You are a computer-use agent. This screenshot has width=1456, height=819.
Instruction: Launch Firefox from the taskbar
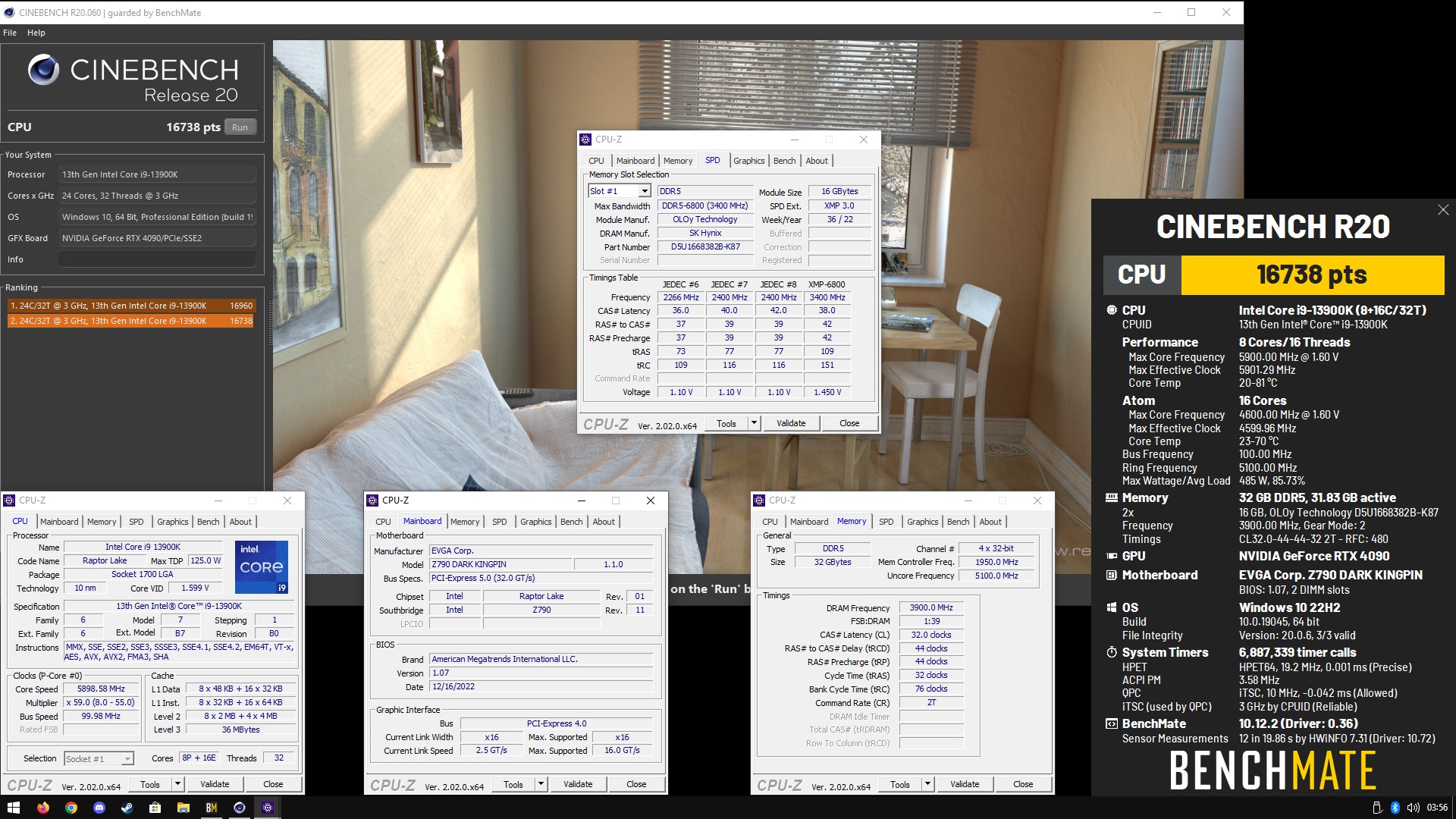(43, 808)
